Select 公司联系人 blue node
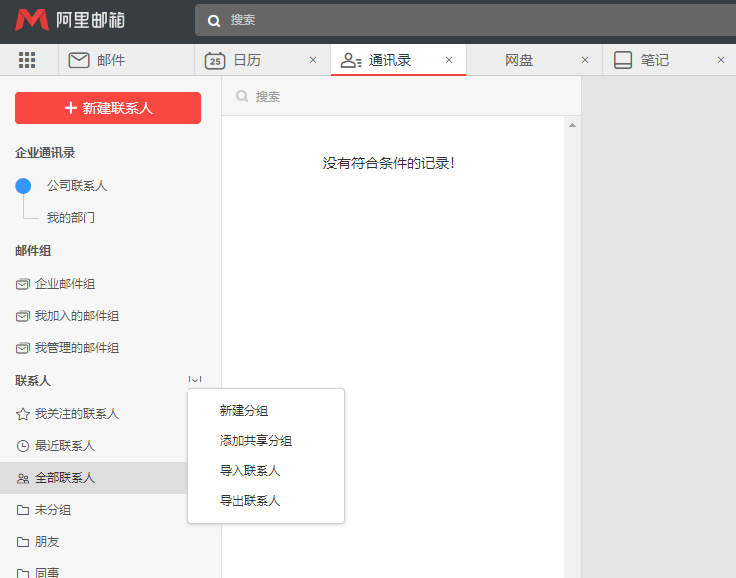 pos(24,186)
